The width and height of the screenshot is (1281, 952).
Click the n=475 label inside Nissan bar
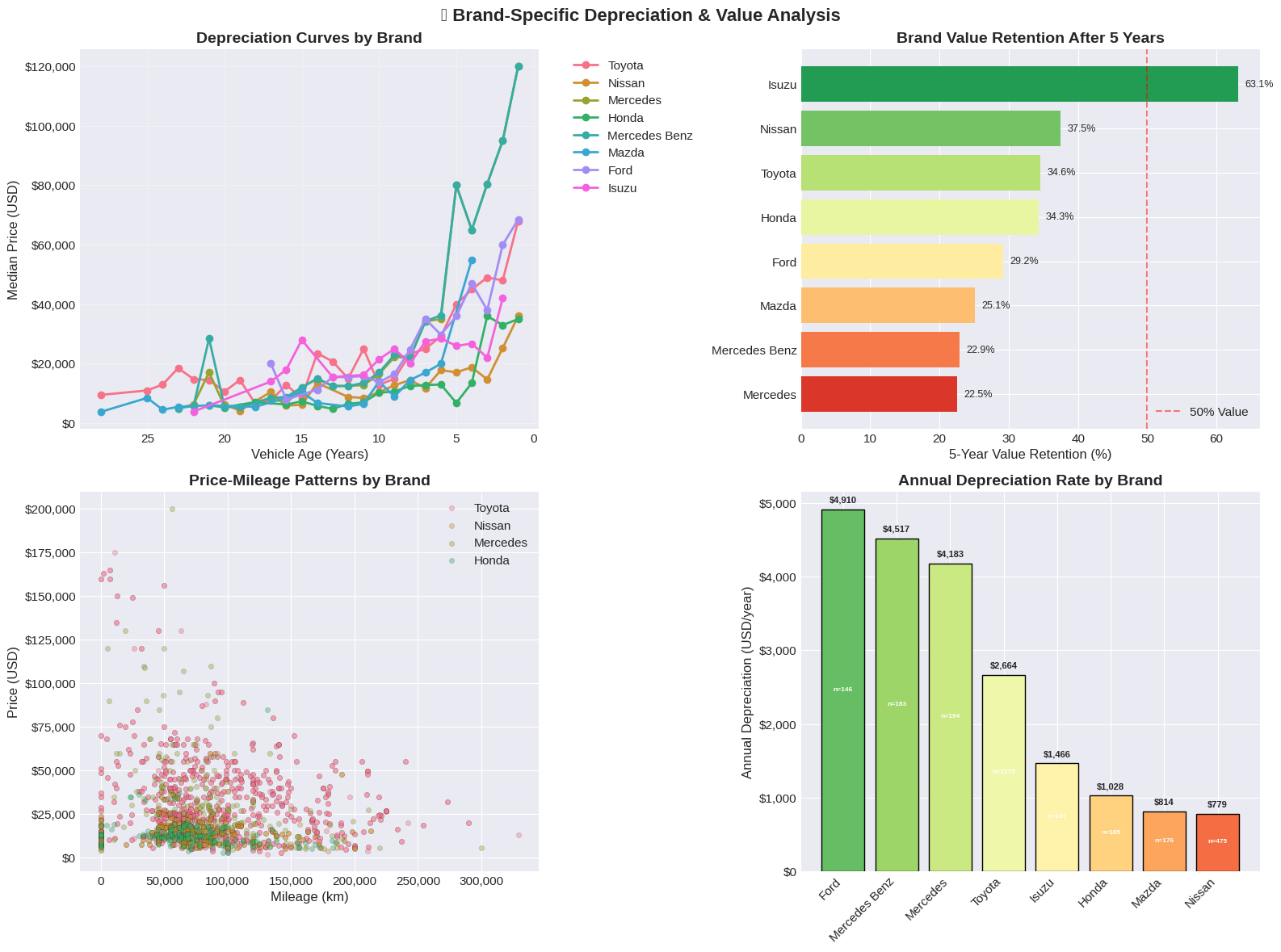[x=1218, y=841]
